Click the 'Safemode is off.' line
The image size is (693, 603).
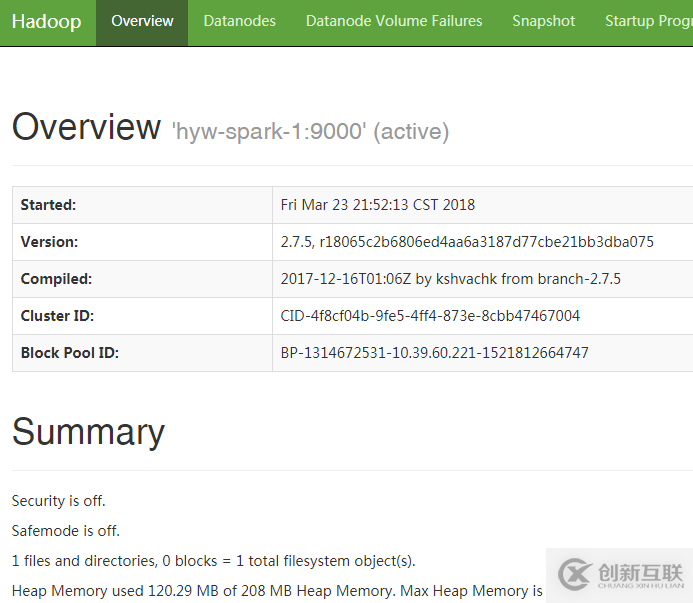pos(66,530)
